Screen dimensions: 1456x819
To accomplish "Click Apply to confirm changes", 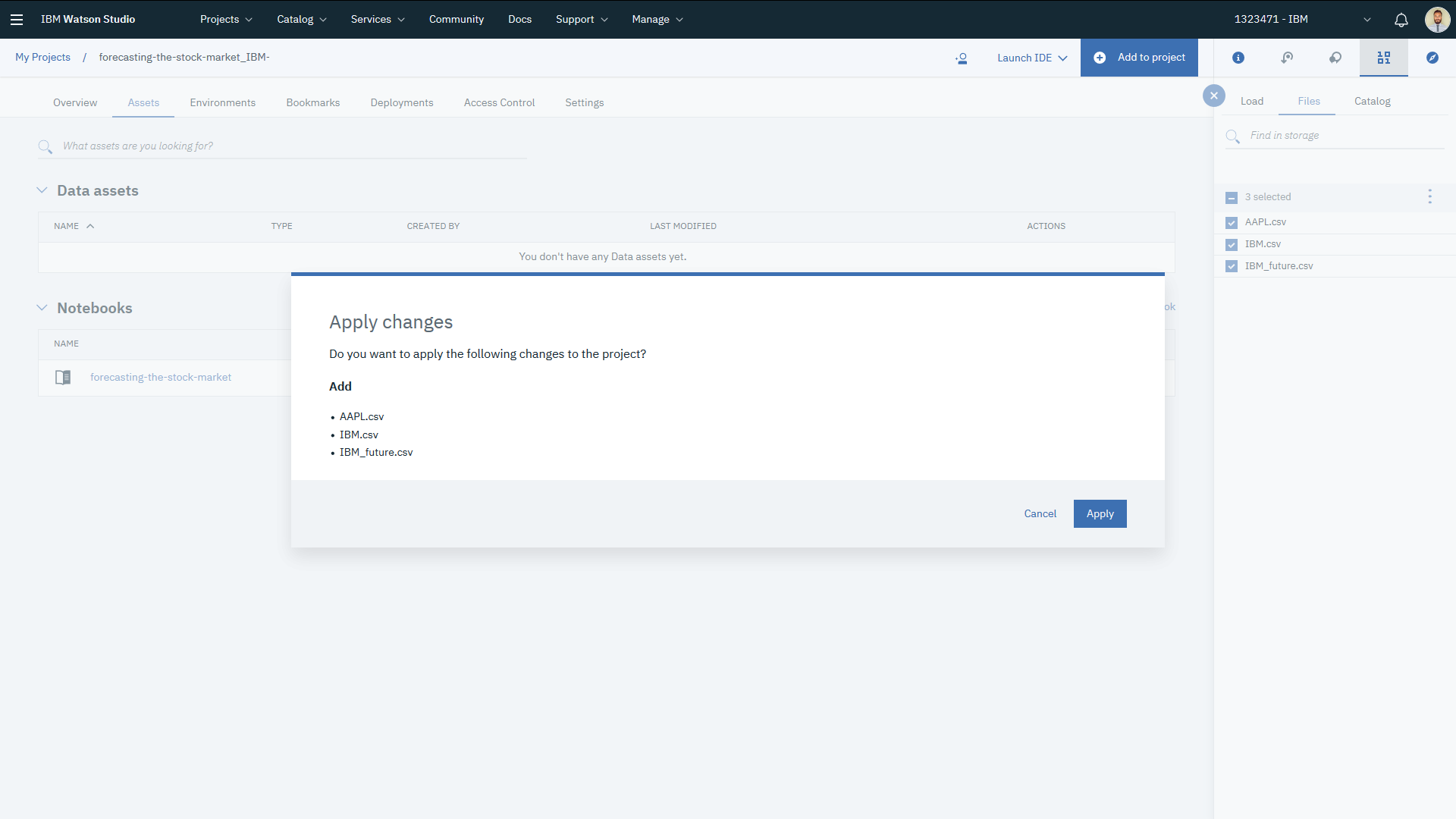I will tap(1100, 514).
